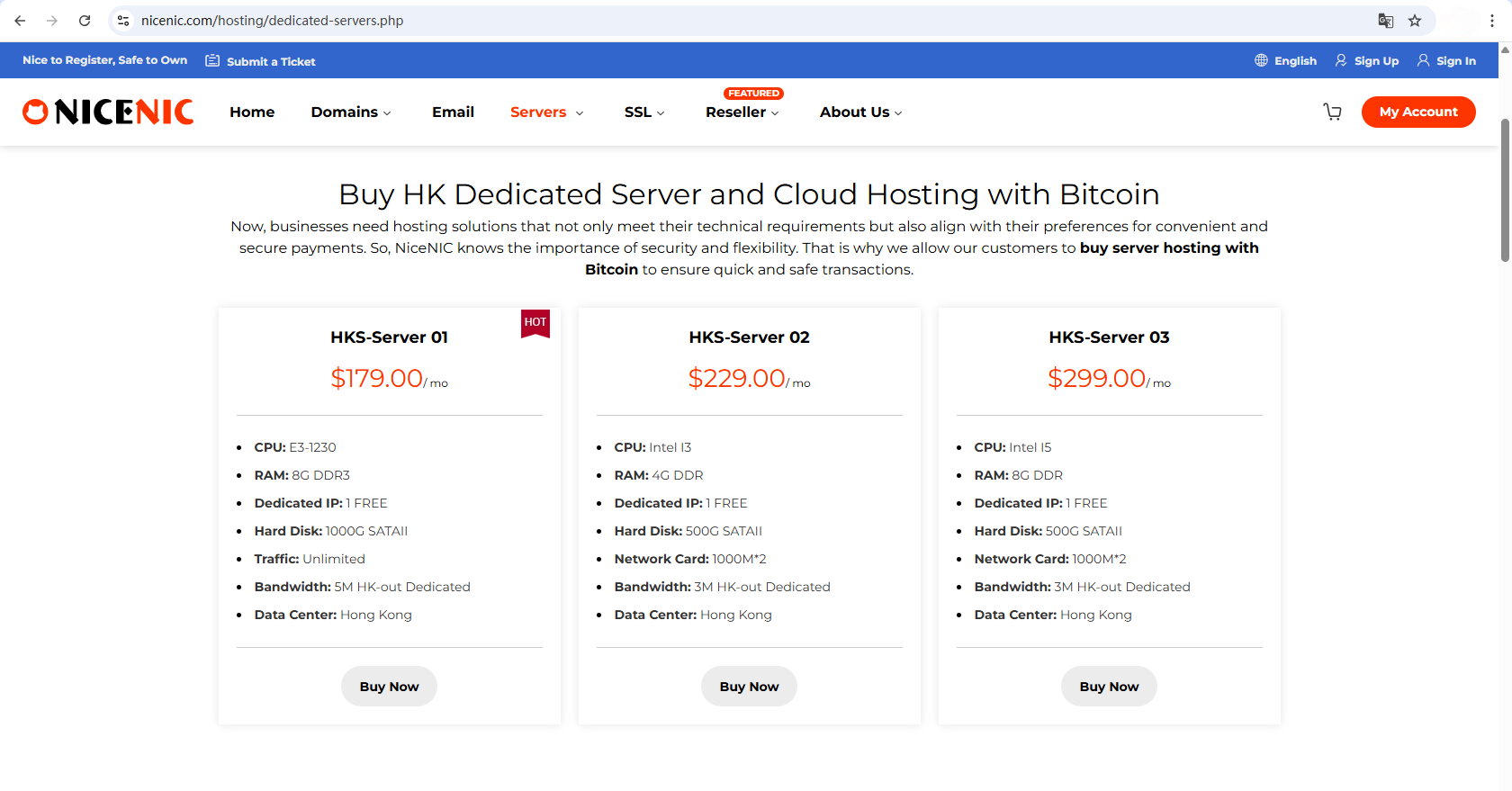The height and width of the screenshot is (791, 1512).
Task: Click the HOT ribbon on HKS-Server 01
Action: coord(535,323)
